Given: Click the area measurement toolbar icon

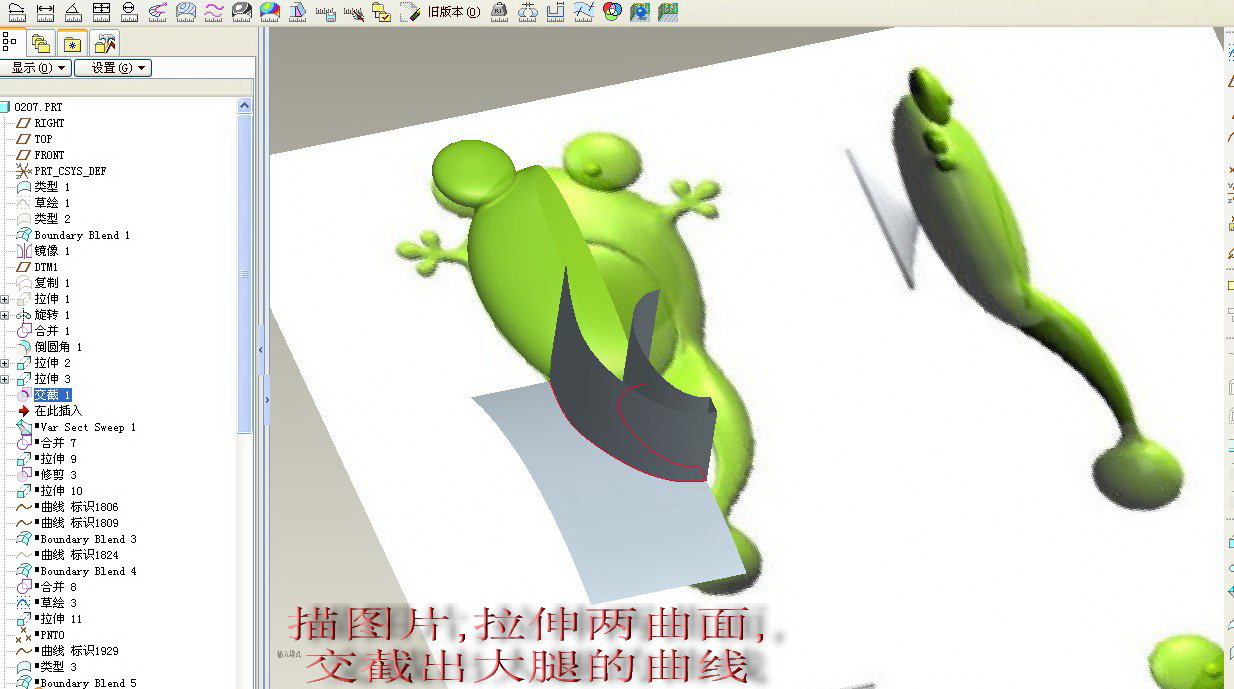Looking at the screenshot, I should pyautogui.click(x=101, y=12).
